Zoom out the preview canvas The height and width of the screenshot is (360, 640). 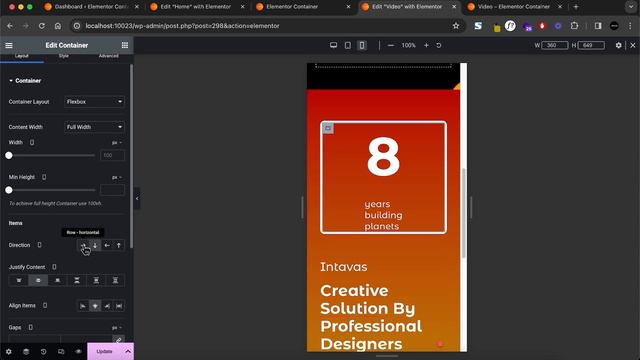(391, 45)
